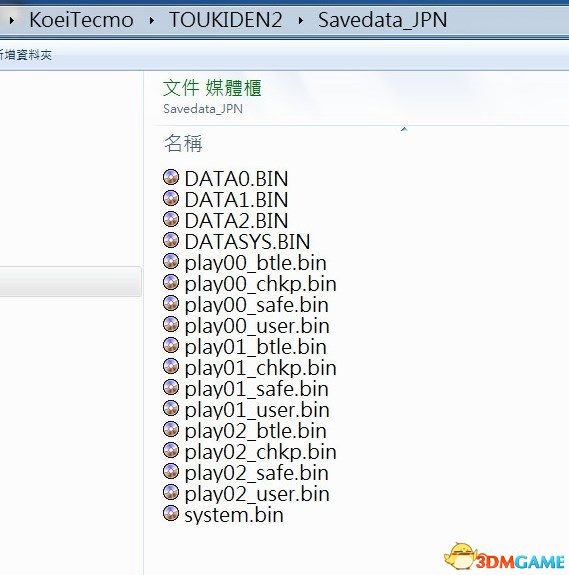This screenshot has height=575, width=569.
Task: Sort files by the 名稱 column header
Action: (x=183, y=143)
